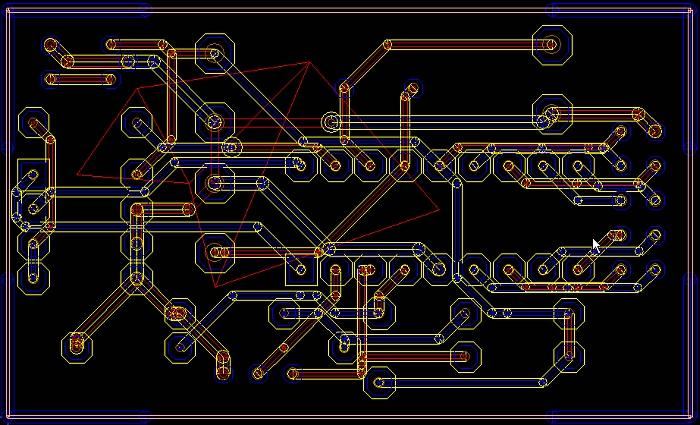Select the square pin-1 pad of the IC
The height and width of the screenshot is (425, 700).
pyautogui.click(x=297, y=267)
